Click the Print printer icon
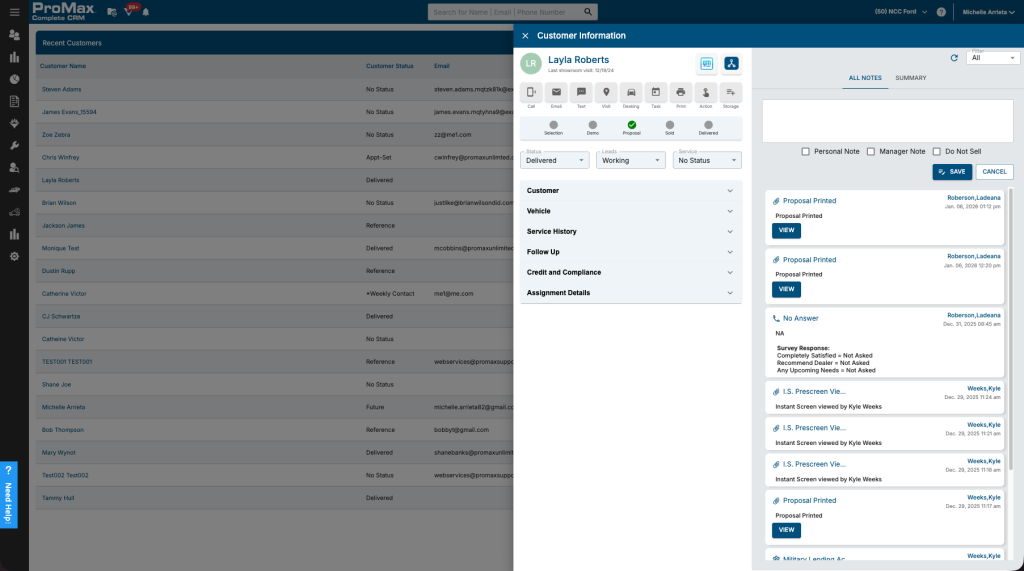Viewport: 1024px width, 571px height. [x=680, y=92]
